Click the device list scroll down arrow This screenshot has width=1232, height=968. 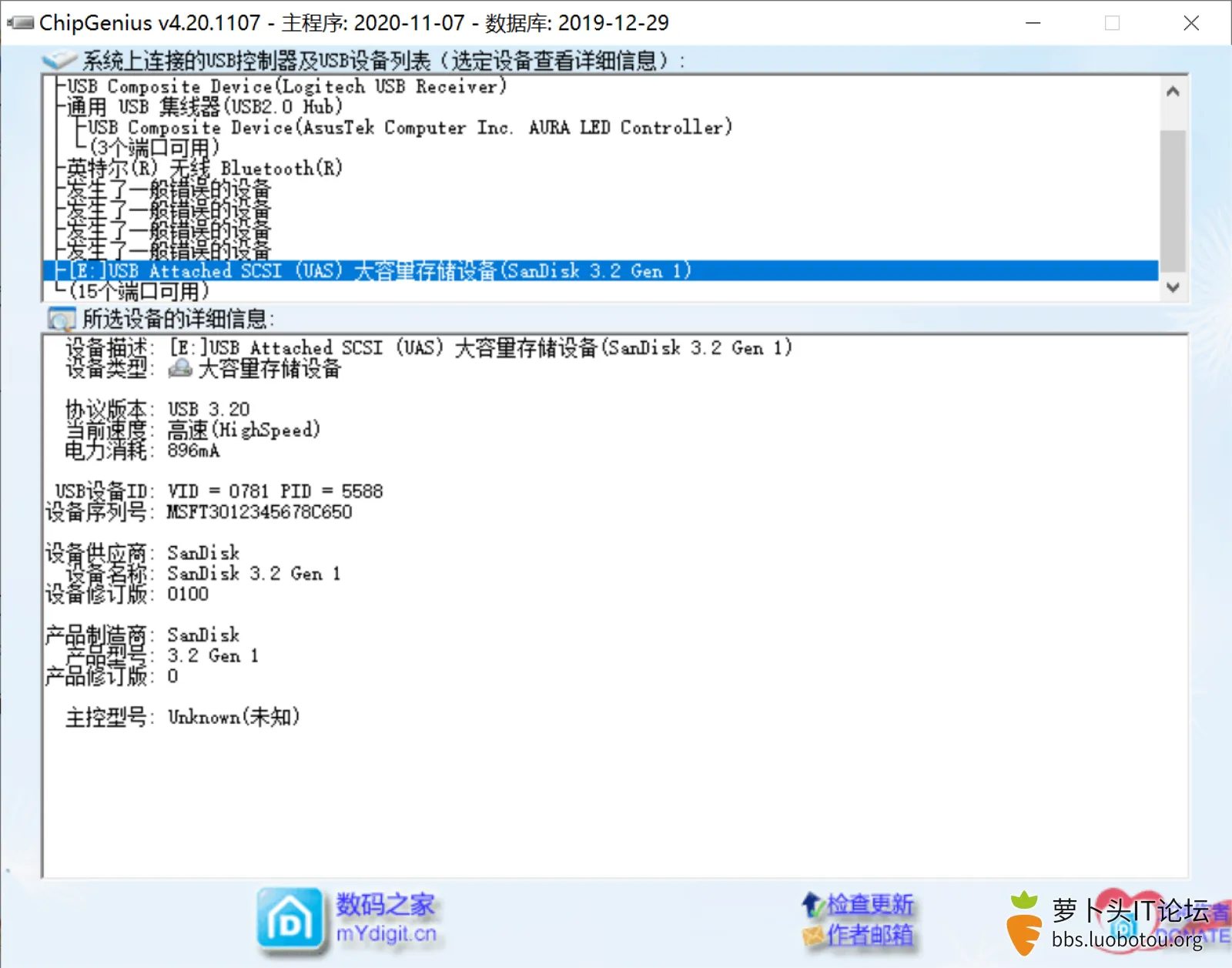1173,287
